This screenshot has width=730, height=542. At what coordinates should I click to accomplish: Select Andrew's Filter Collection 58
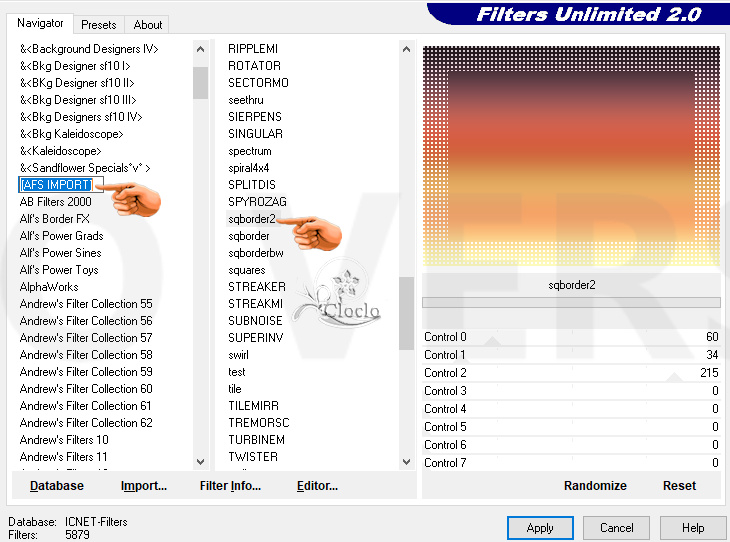click(x=86, y=355)
